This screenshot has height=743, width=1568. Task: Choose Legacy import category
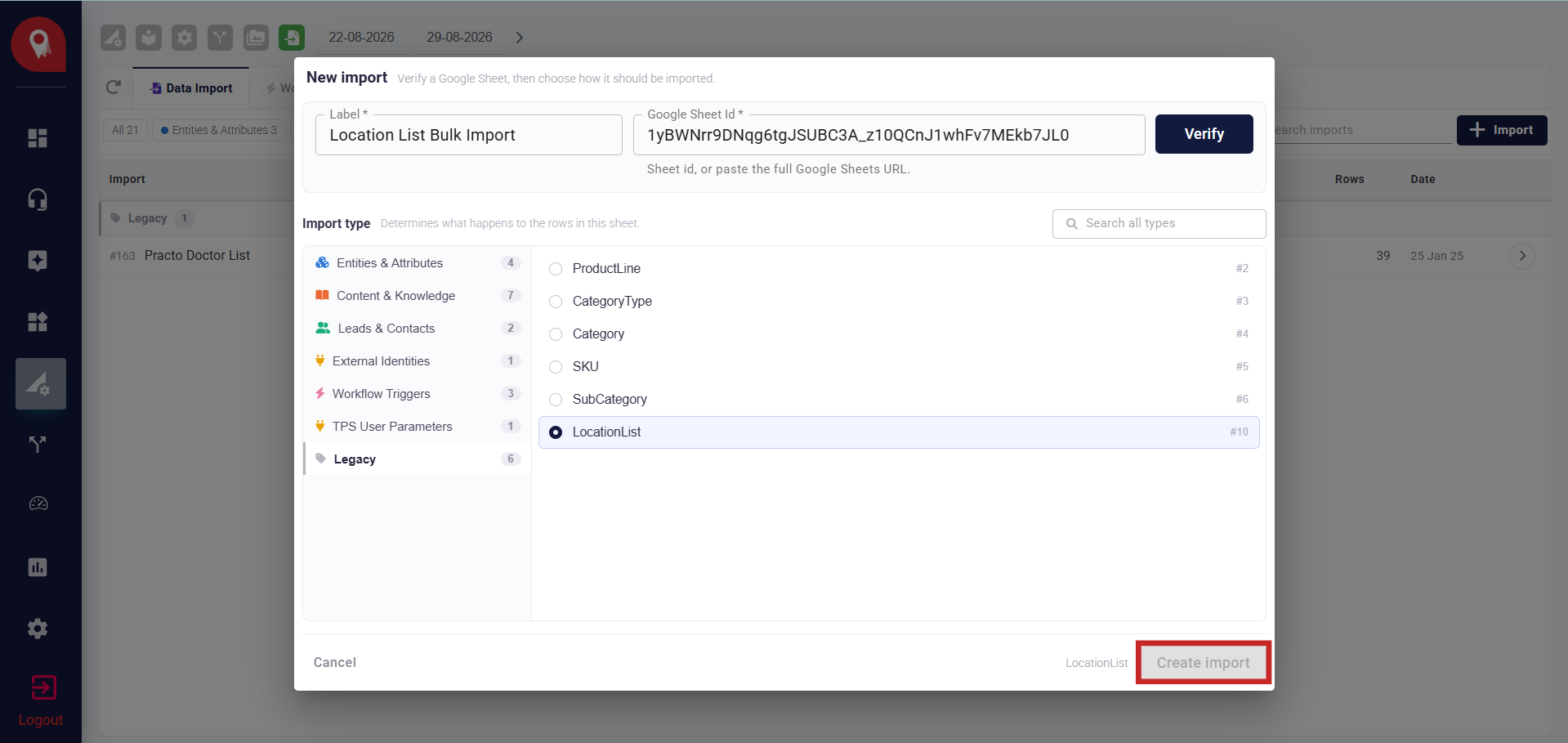(x=418, y=459)
